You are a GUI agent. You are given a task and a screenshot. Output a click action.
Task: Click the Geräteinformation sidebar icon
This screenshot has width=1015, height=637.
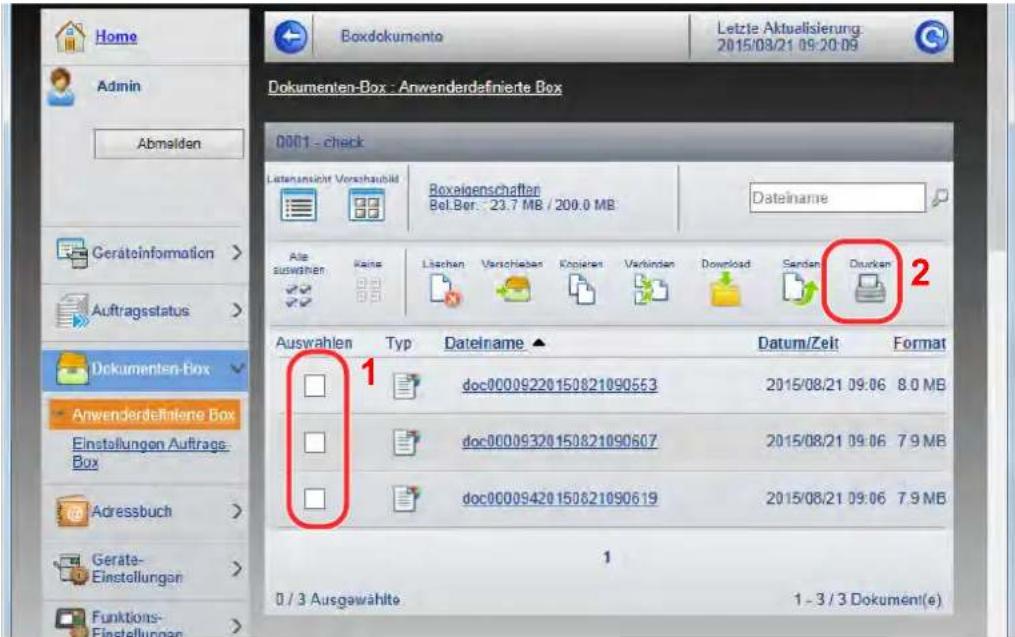pos(72,253)
